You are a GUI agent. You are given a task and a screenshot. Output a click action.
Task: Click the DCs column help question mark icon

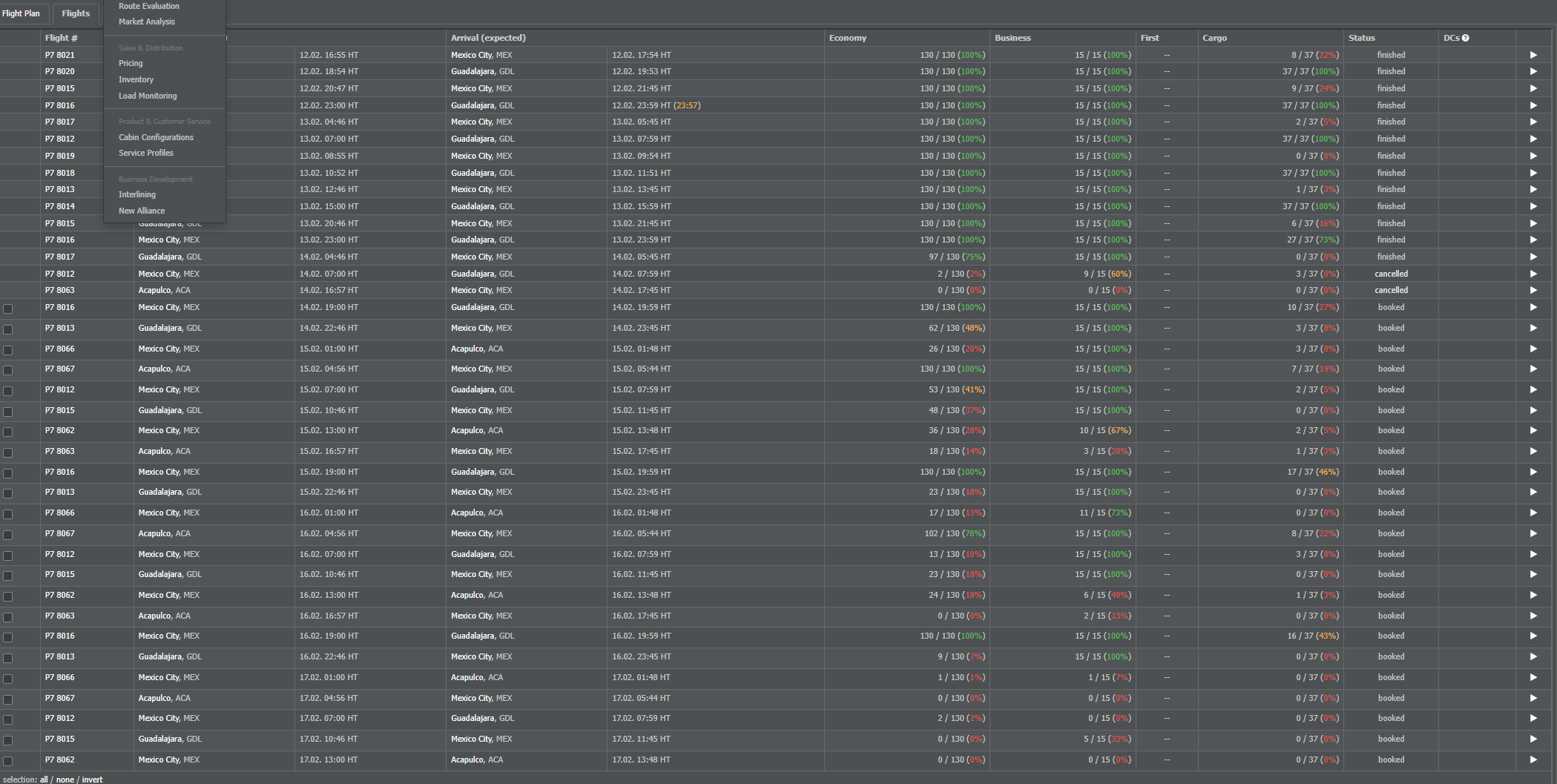pos(1465,38)
